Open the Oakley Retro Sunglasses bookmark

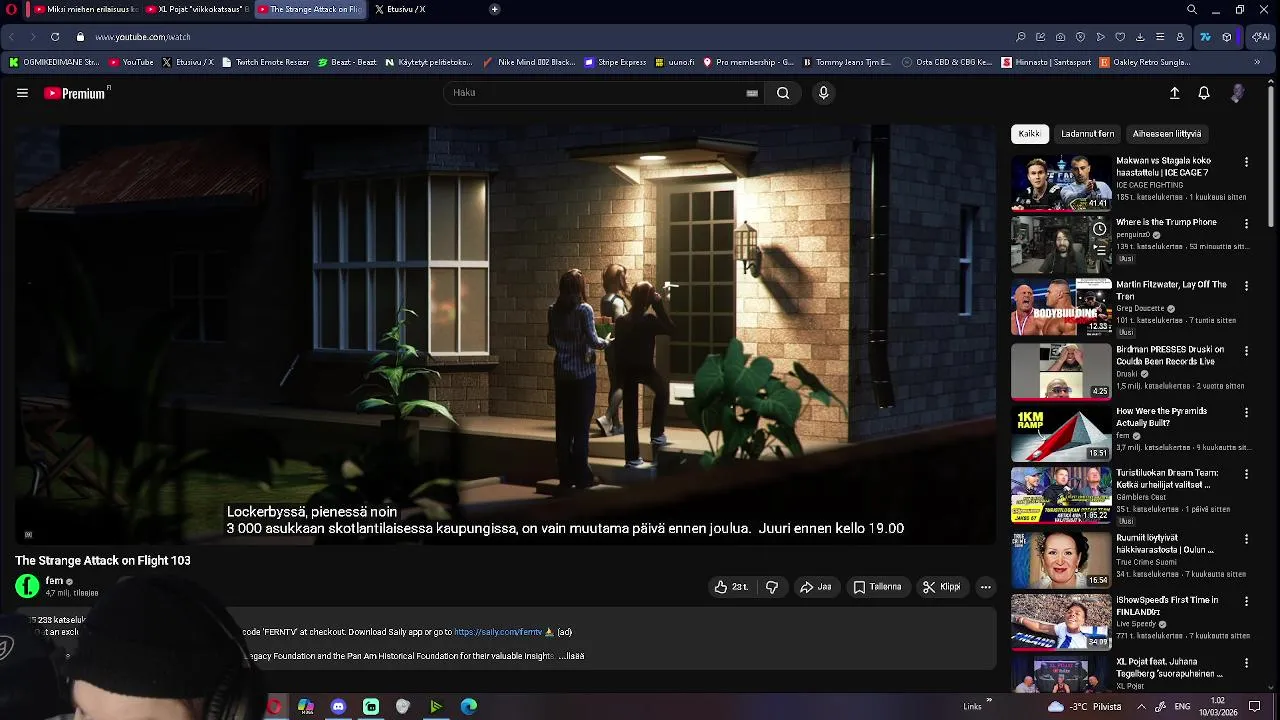1145,62
